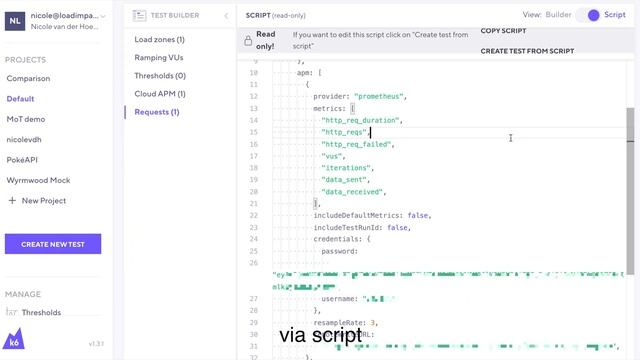Select the Ramping VUs section
640x360 pixels.
(x=159, y=58)
